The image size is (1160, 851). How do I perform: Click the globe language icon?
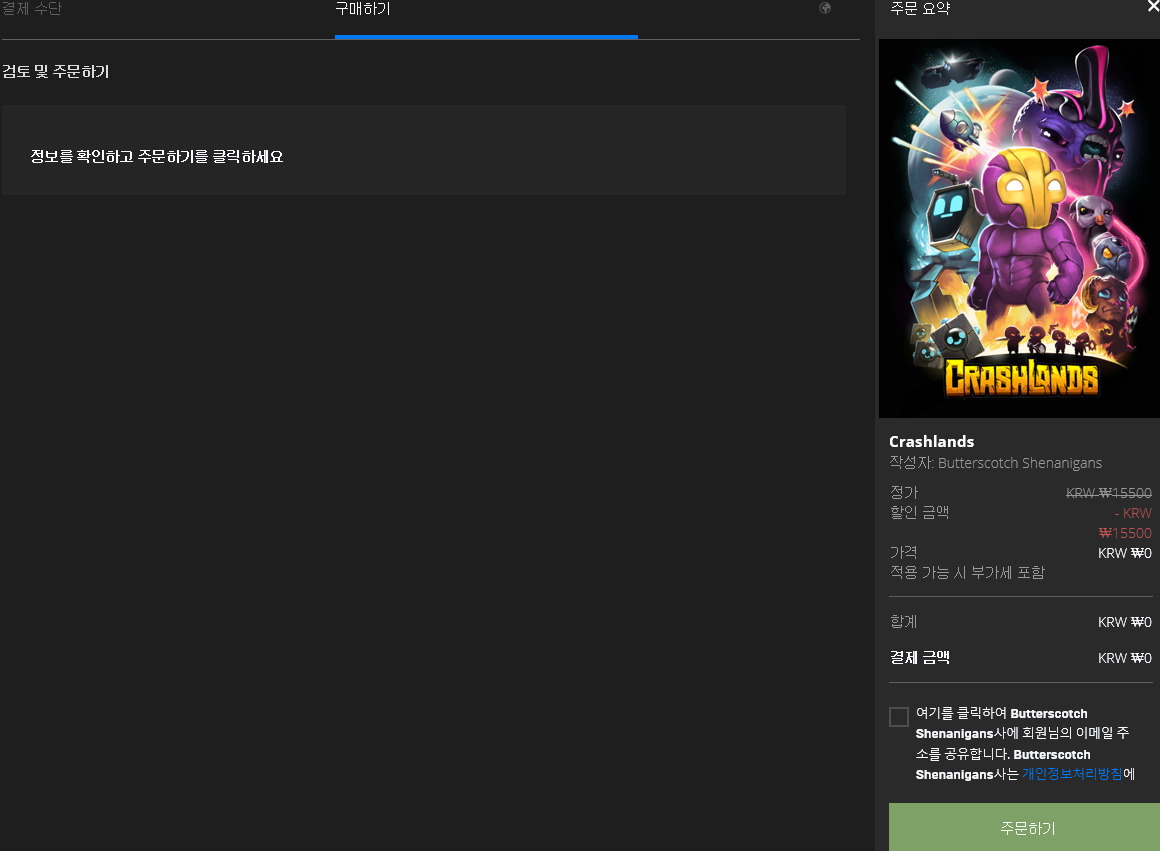coord(825,8)
